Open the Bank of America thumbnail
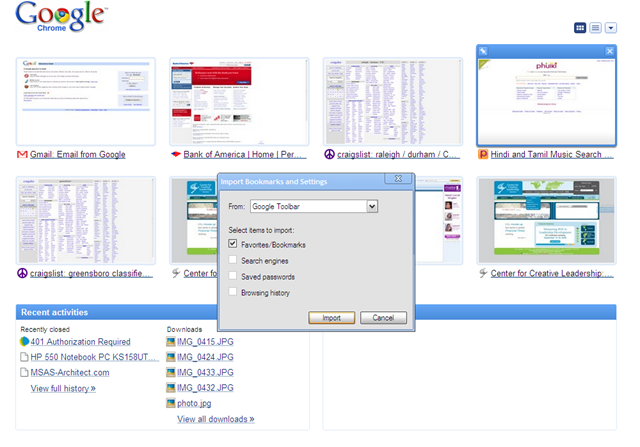This screenshot has width=640, height=447. tap(239, 102)
